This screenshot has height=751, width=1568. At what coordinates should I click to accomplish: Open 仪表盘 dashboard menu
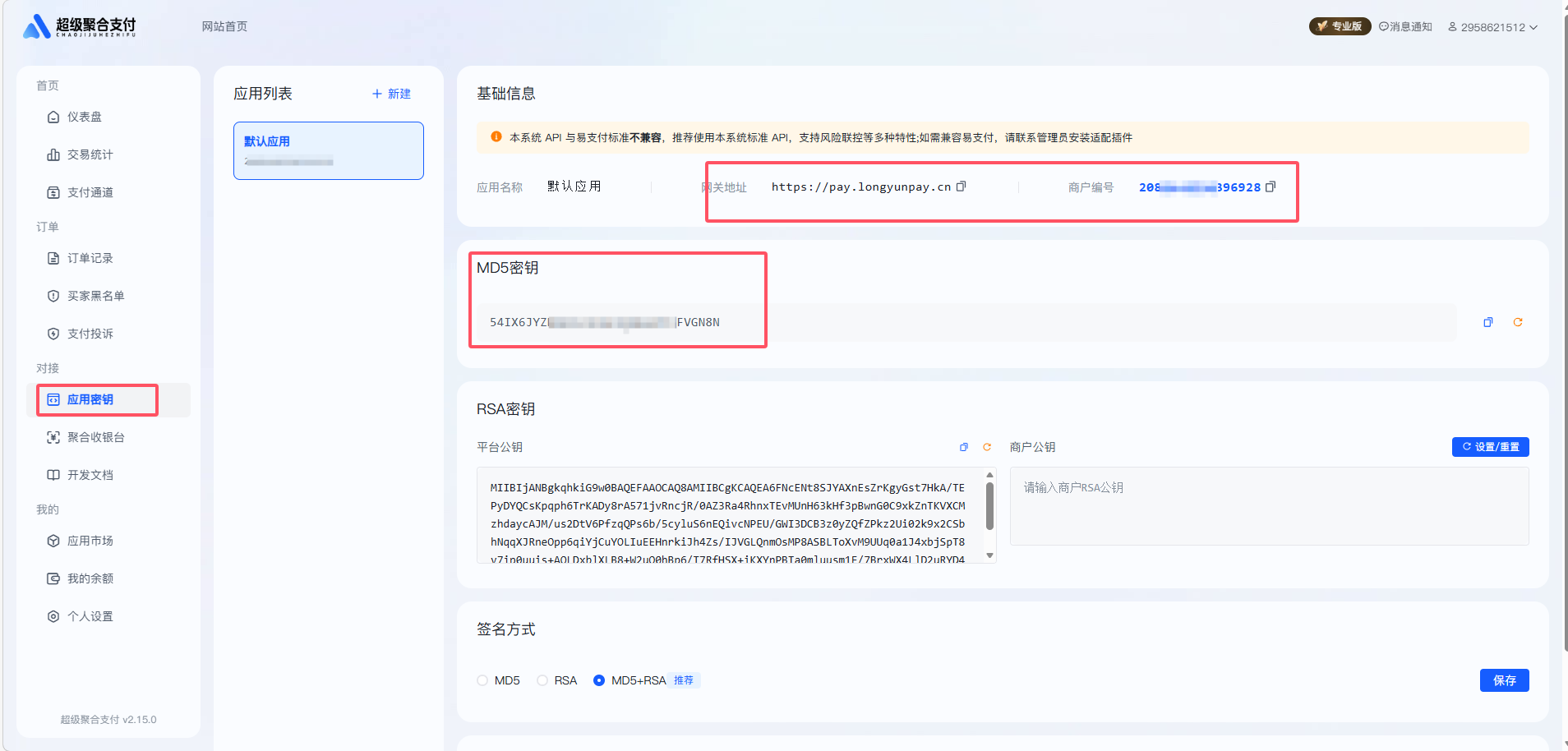click(85, 117)
